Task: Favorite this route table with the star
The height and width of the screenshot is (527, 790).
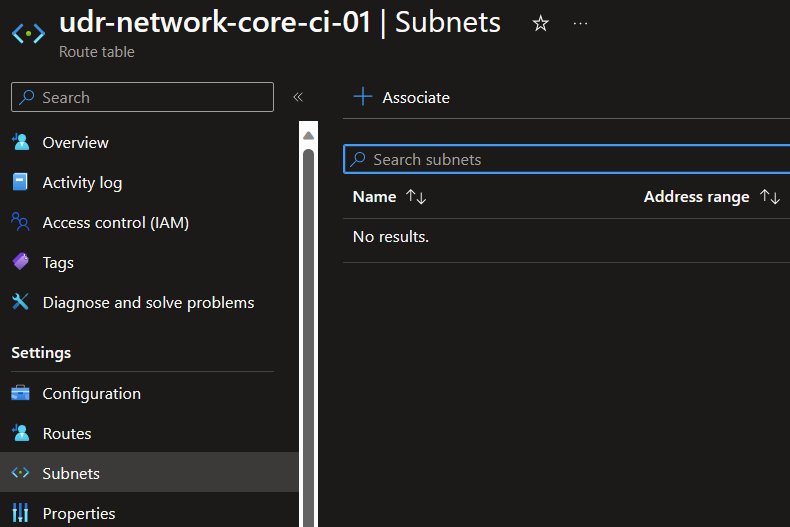Action: (541, 23)
